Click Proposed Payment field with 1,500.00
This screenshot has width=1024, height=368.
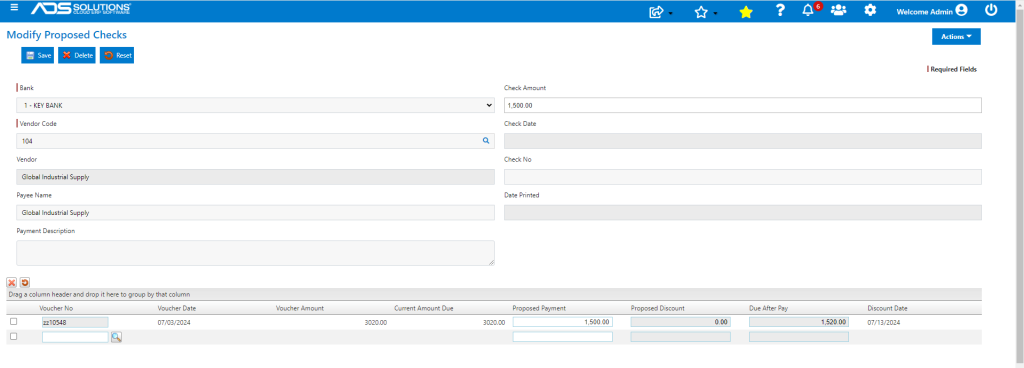point(563,322)
